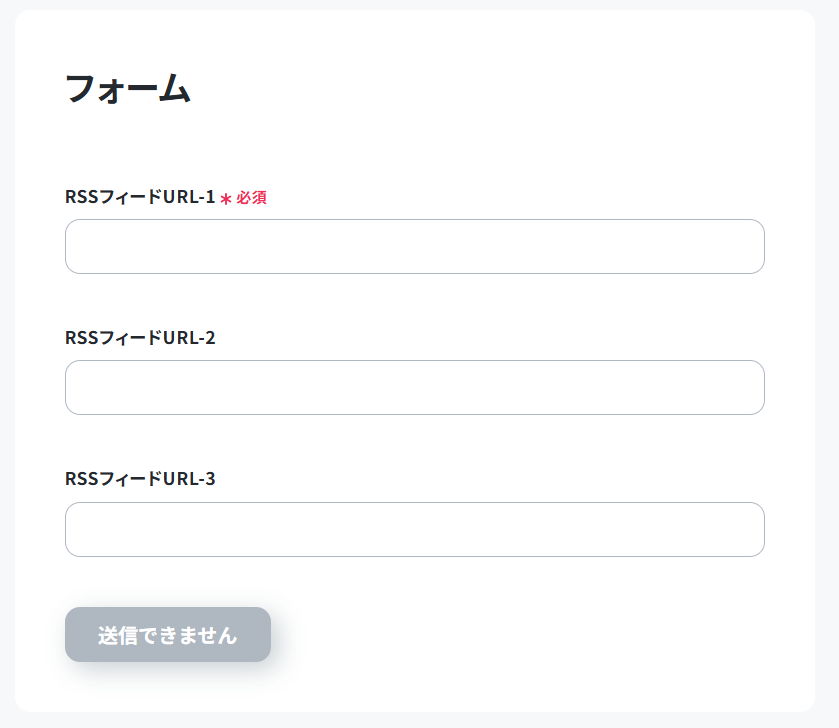The width and height of the screenshot is (839, 728).
Task: Select the RSSフィードURL-3 input field
Action: coord(414,529)
